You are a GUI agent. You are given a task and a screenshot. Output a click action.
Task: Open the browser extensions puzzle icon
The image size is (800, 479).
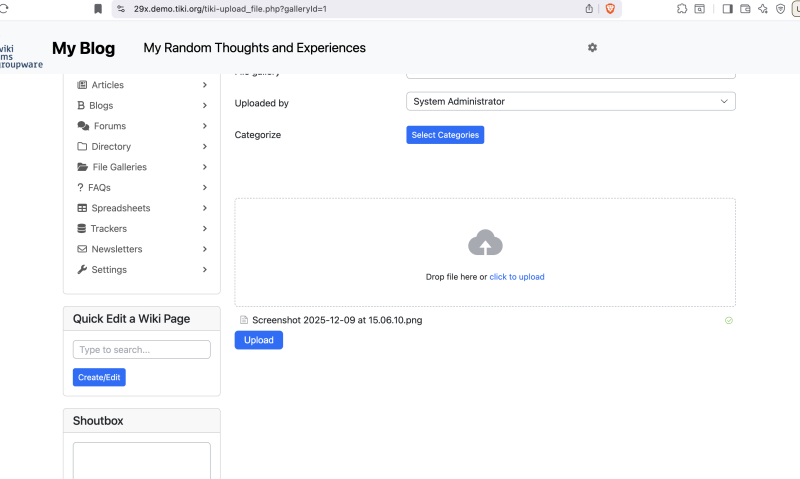click(682, 9)
